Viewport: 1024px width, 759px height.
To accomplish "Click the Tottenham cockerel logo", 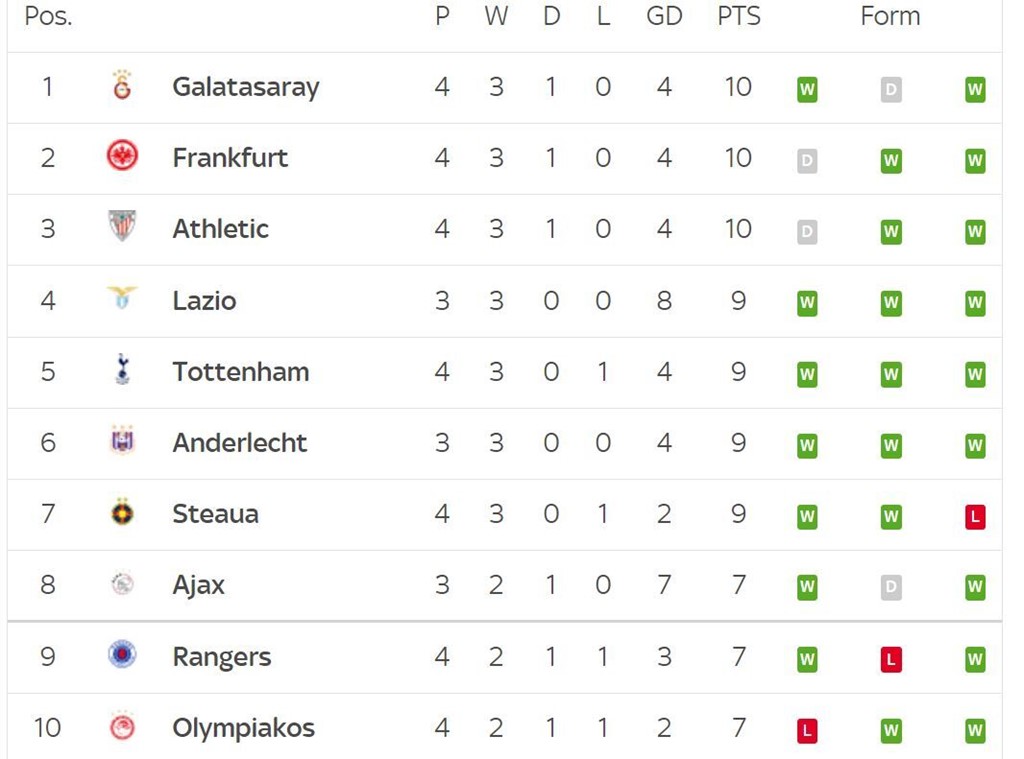I will point(122,369).
